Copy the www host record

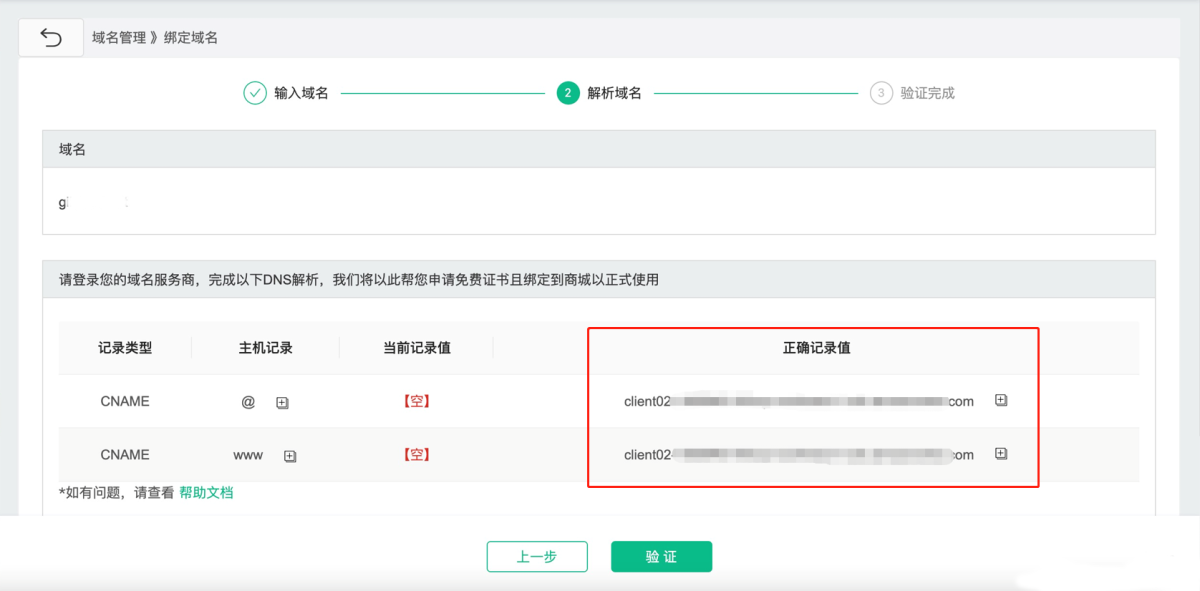[x=290, y=456]
